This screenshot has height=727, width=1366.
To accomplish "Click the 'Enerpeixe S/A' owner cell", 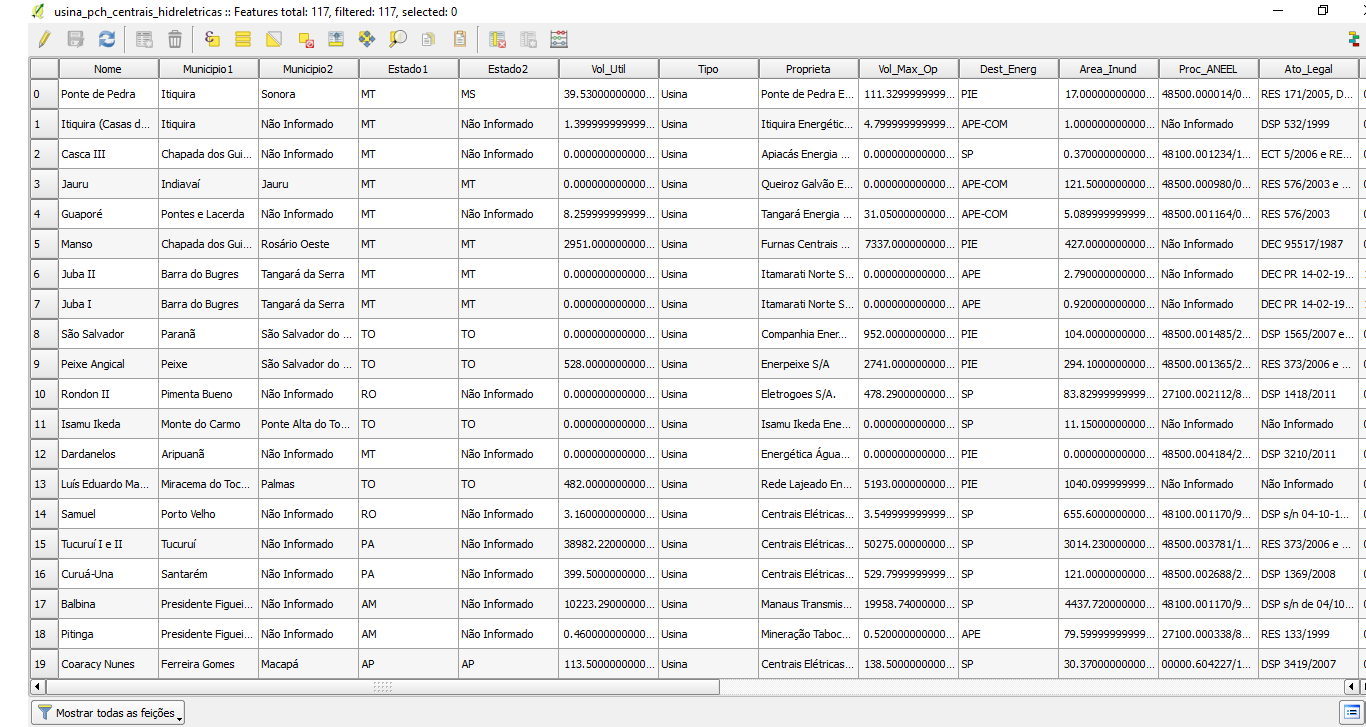I will click(808, 364).
